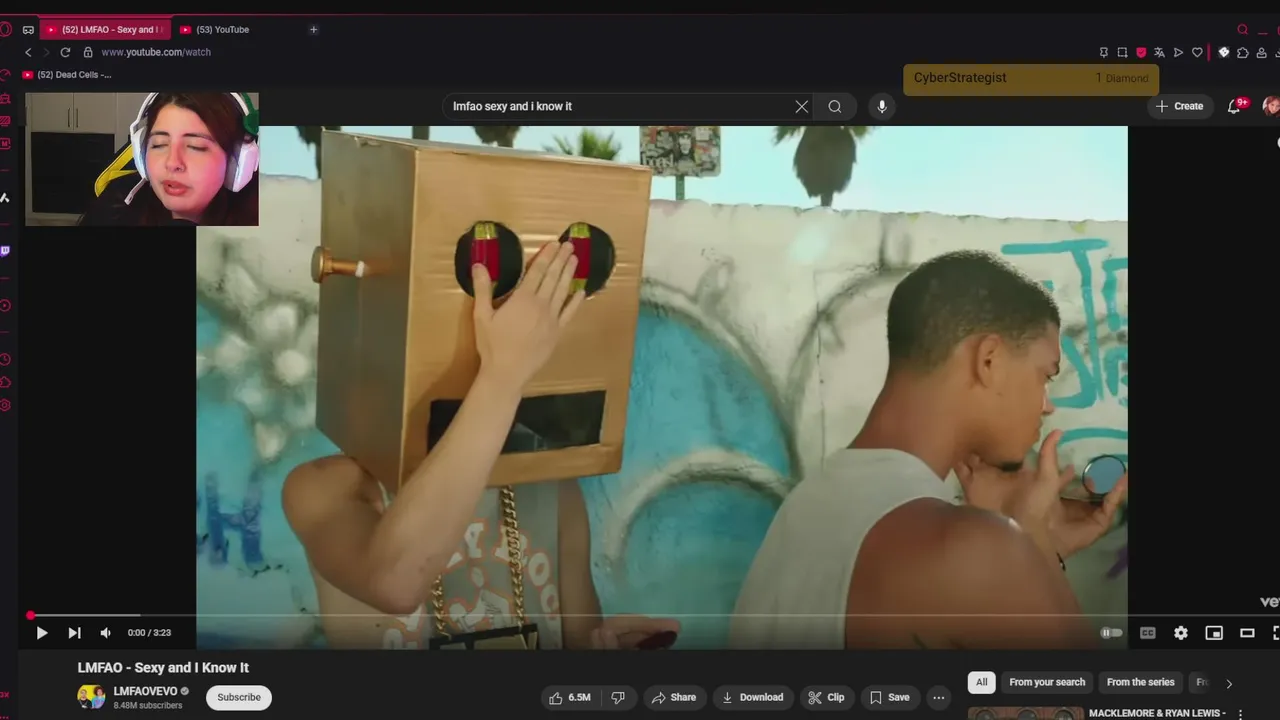
Task: Mute the video volume
Action: click(x=106, y=633)
